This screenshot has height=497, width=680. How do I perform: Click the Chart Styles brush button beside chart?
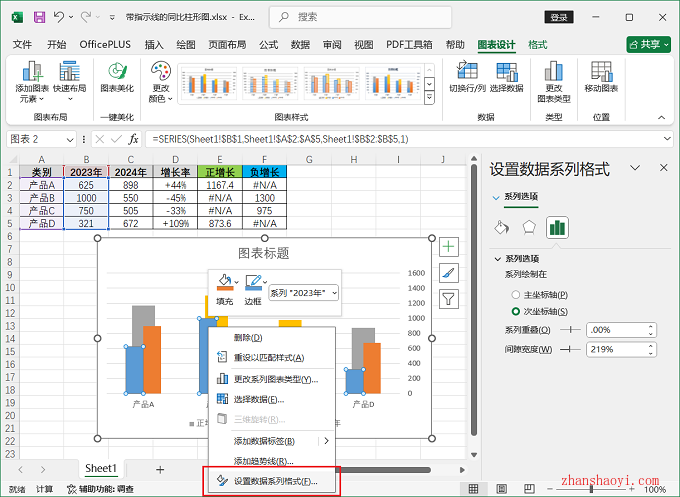pos(449,272)
